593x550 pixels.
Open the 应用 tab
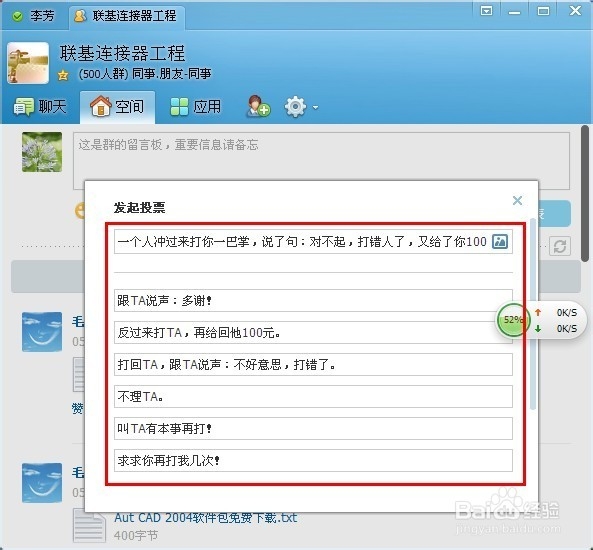pos(196,107)
